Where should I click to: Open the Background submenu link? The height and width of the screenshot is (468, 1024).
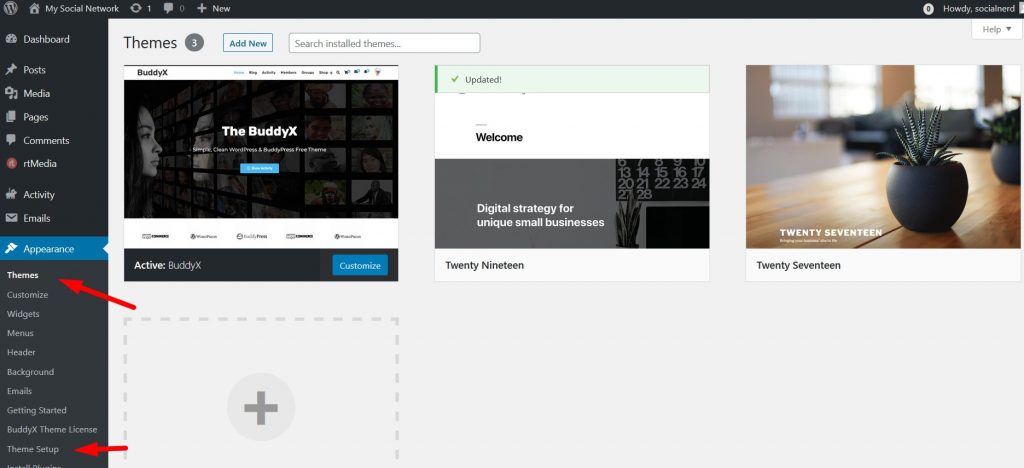(30, 371)
